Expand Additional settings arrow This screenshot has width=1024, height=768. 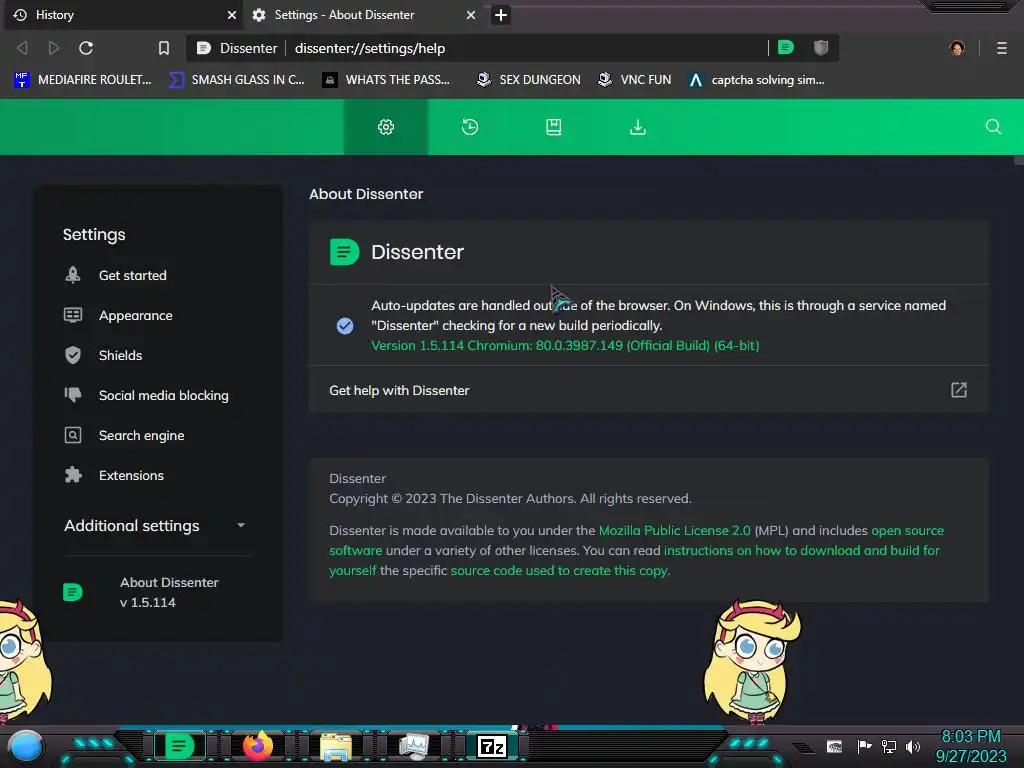pyautogui.click(x=241, y=526)
